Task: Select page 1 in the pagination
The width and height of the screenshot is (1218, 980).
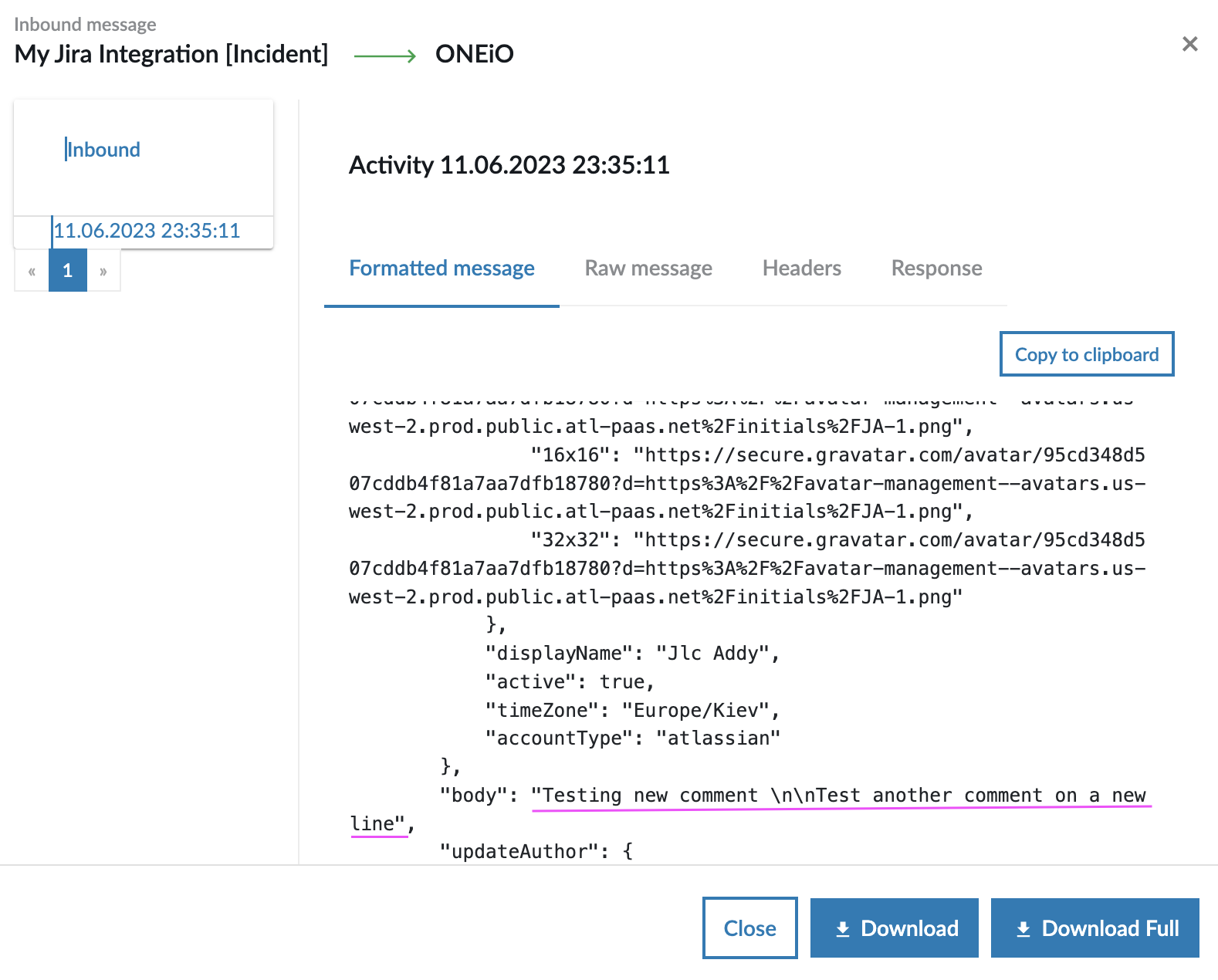Action: (x=68, y=271)
